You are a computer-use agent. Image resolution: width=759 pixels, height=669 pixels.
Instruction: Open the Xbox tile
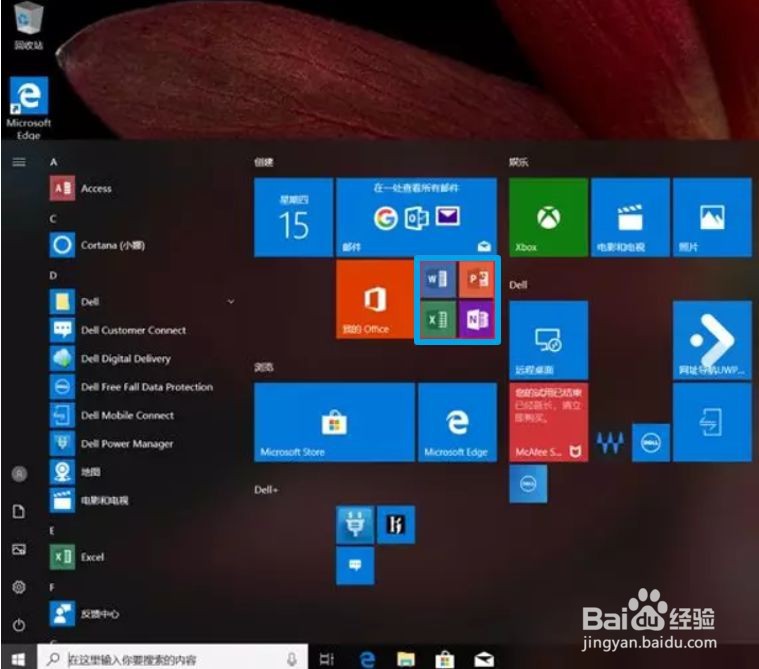point(548,217)
